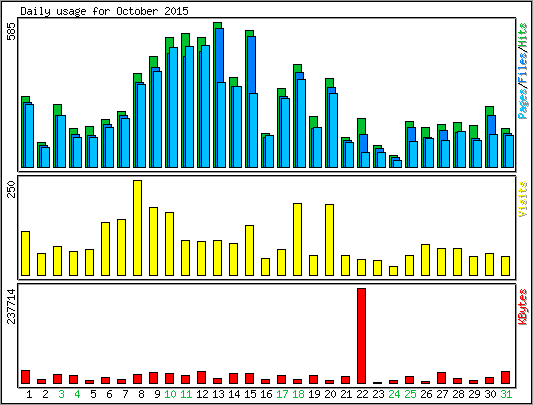Click the tall red KBytes bar for day 22
This screenshot has height=405, width=533.
361,336
